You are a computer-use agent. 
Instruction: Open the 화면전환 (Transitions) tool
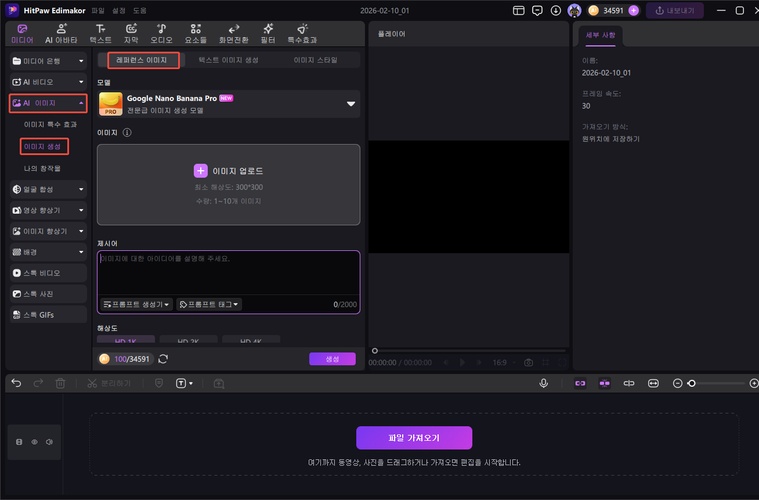[233, 33]
